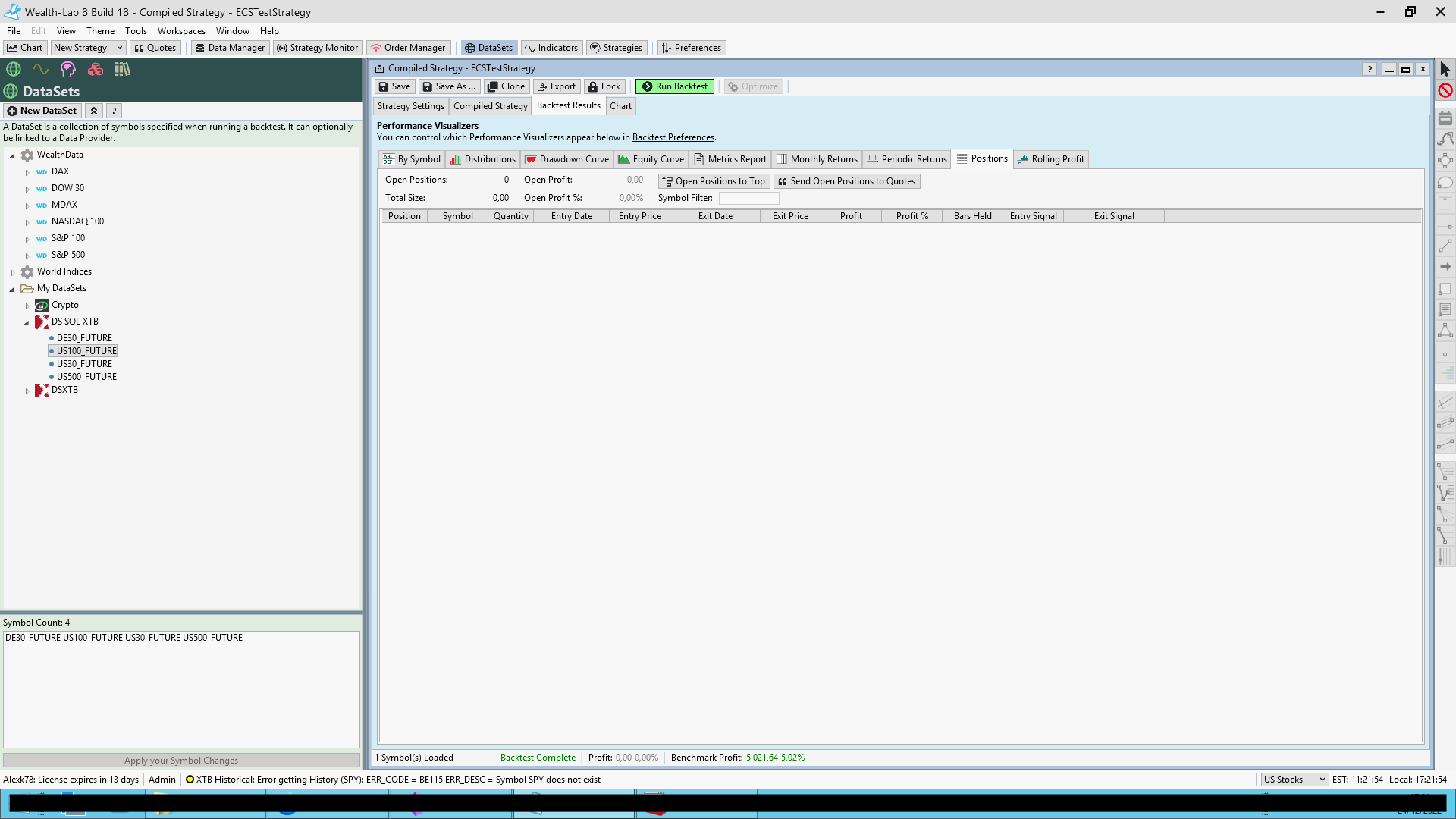Toggle the Lock strategy button
The height and width of the screenshot is (819, 1456).
pos(604,86)
